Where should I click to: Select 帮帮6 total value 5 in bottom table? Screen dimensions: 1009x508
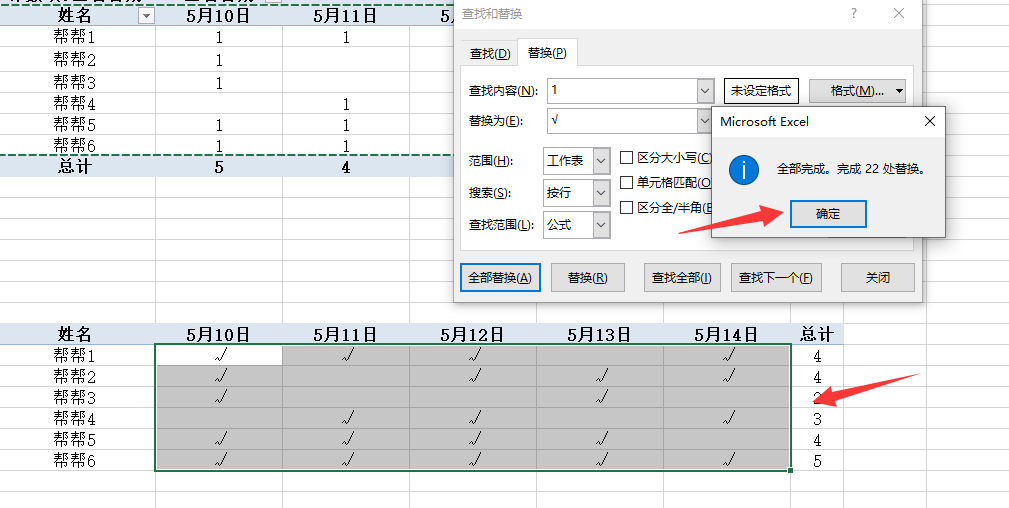pyautogui.click(x=817, y=460)
